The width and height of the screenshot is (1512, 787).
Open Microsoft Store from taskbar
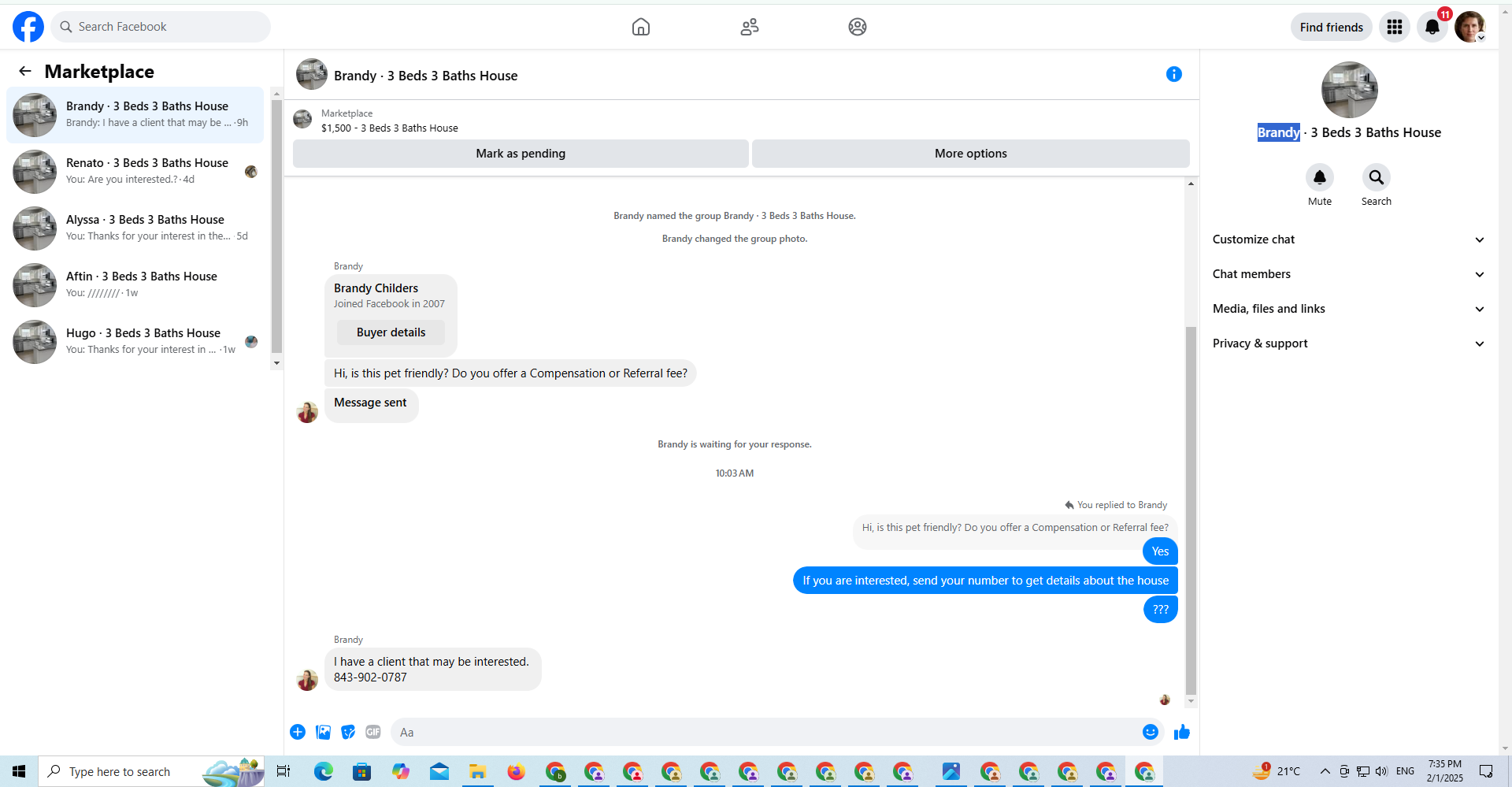[361, 771]
